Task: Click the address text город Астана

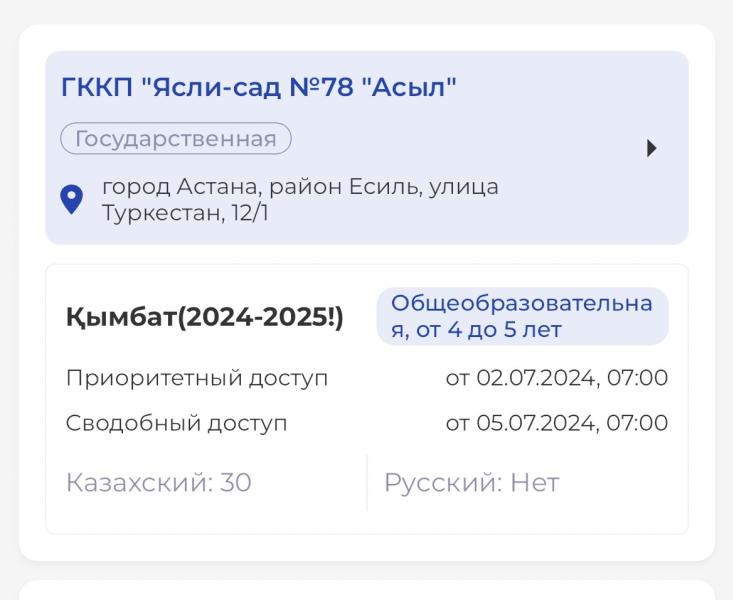Action: (180, 187)
